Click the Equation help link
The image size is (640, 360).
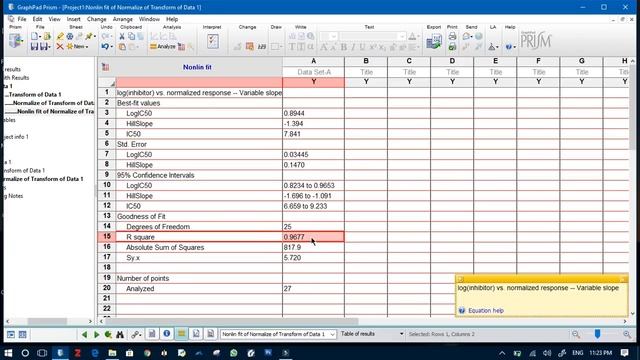(486, 311)
